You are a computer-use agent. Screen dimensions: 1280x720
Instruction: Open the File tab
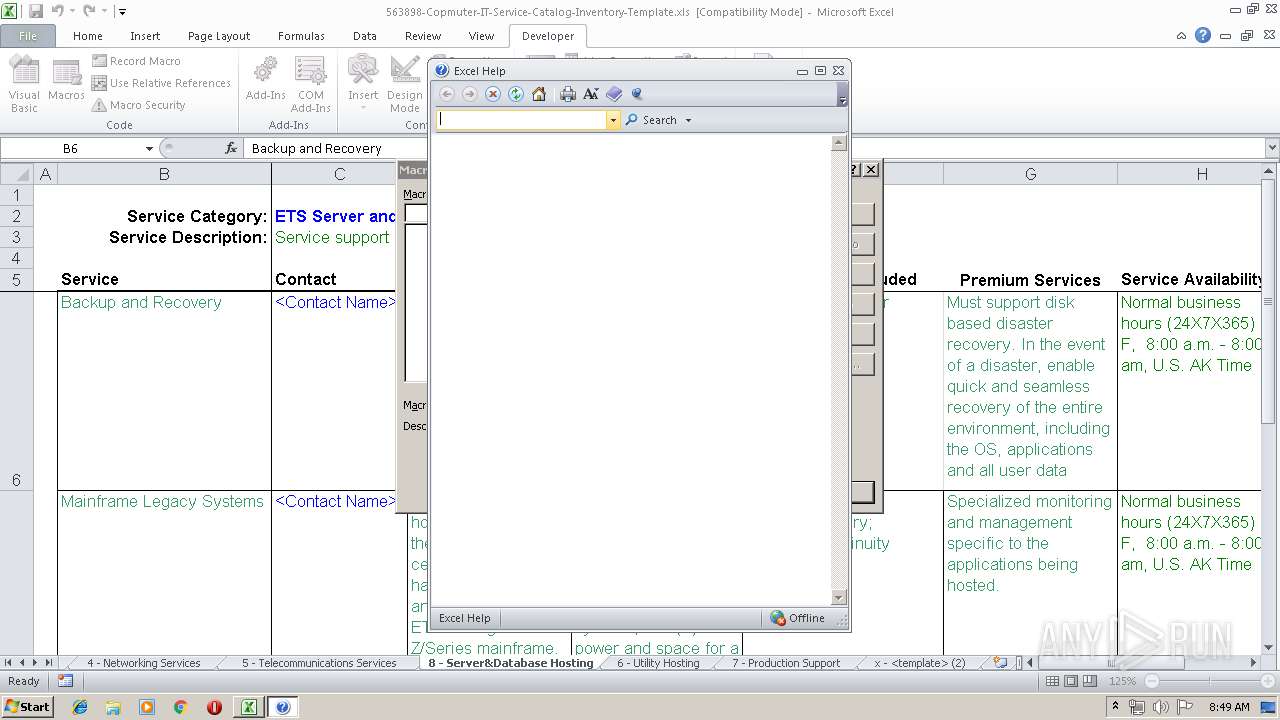(x=28, y=36)
